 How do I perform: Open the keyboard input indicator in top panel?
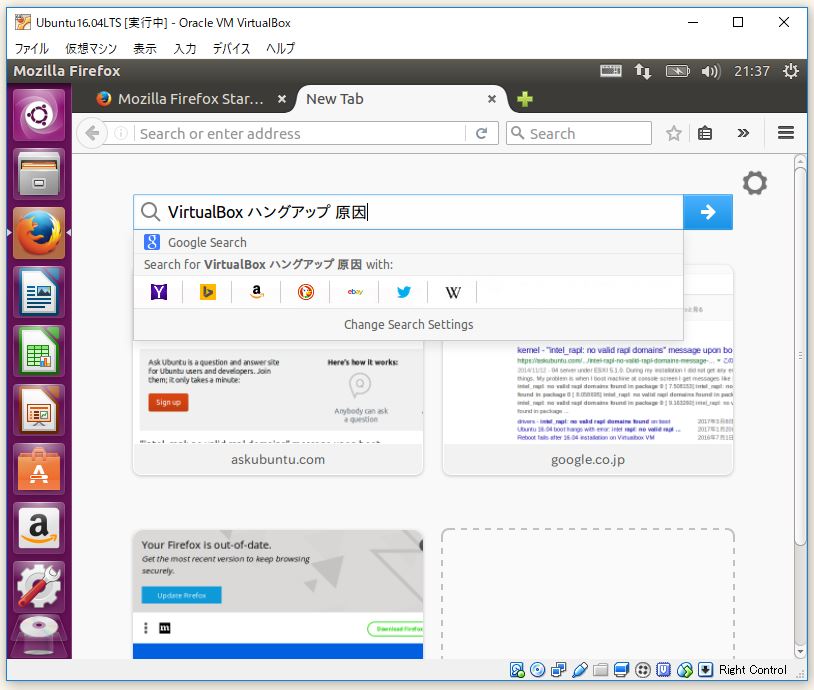pos(610,71)
